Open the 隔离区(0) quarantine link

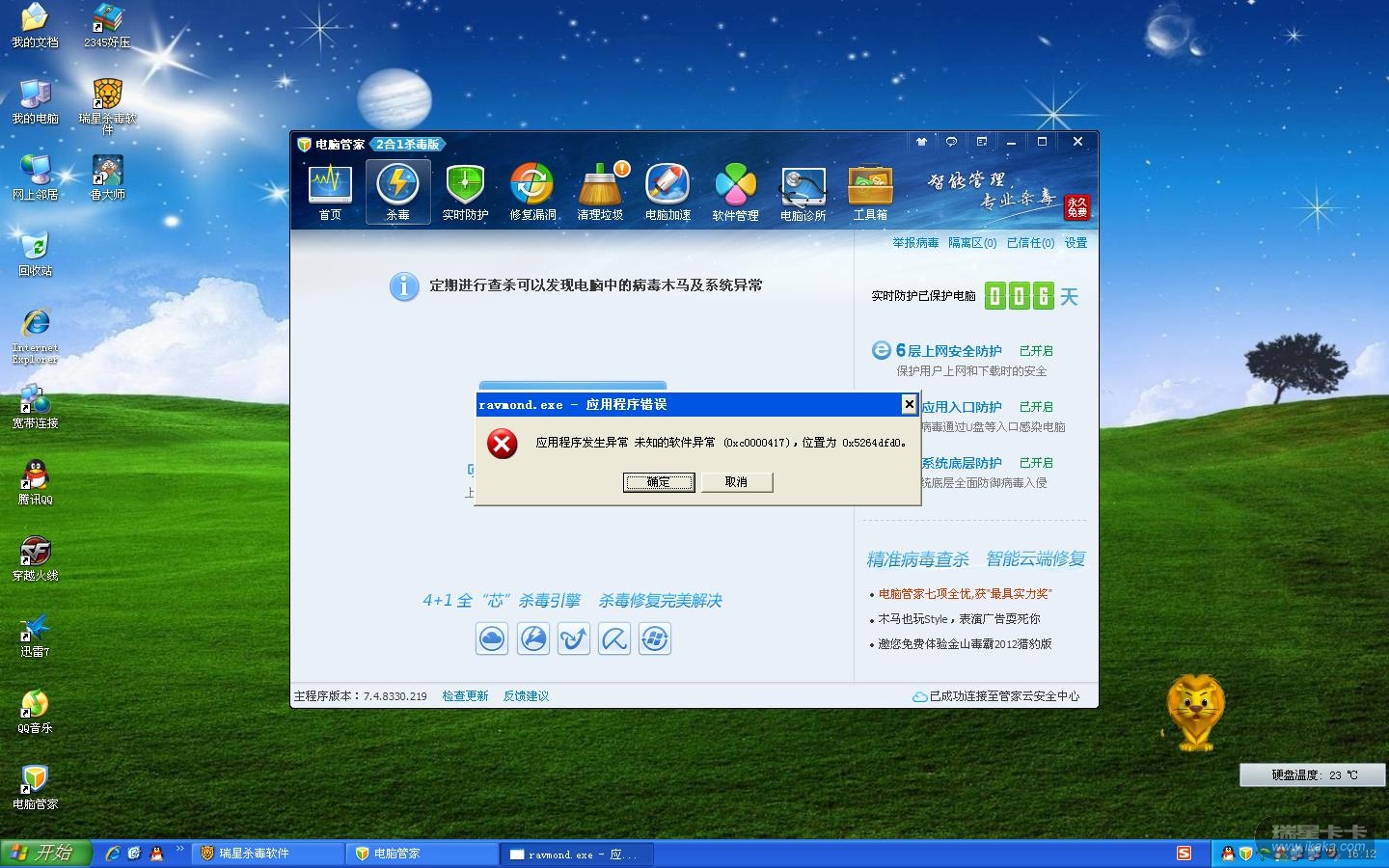coord(972,243)
